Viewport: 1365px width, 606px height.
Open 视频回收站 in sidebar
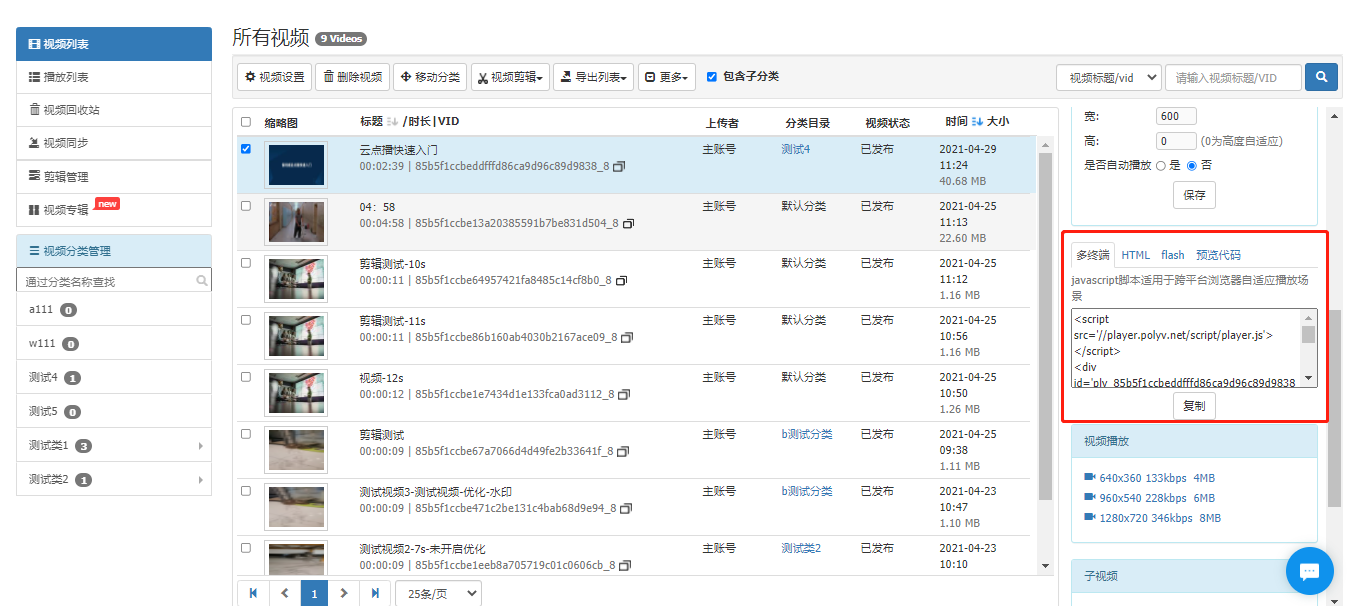(x=114, y=110)
